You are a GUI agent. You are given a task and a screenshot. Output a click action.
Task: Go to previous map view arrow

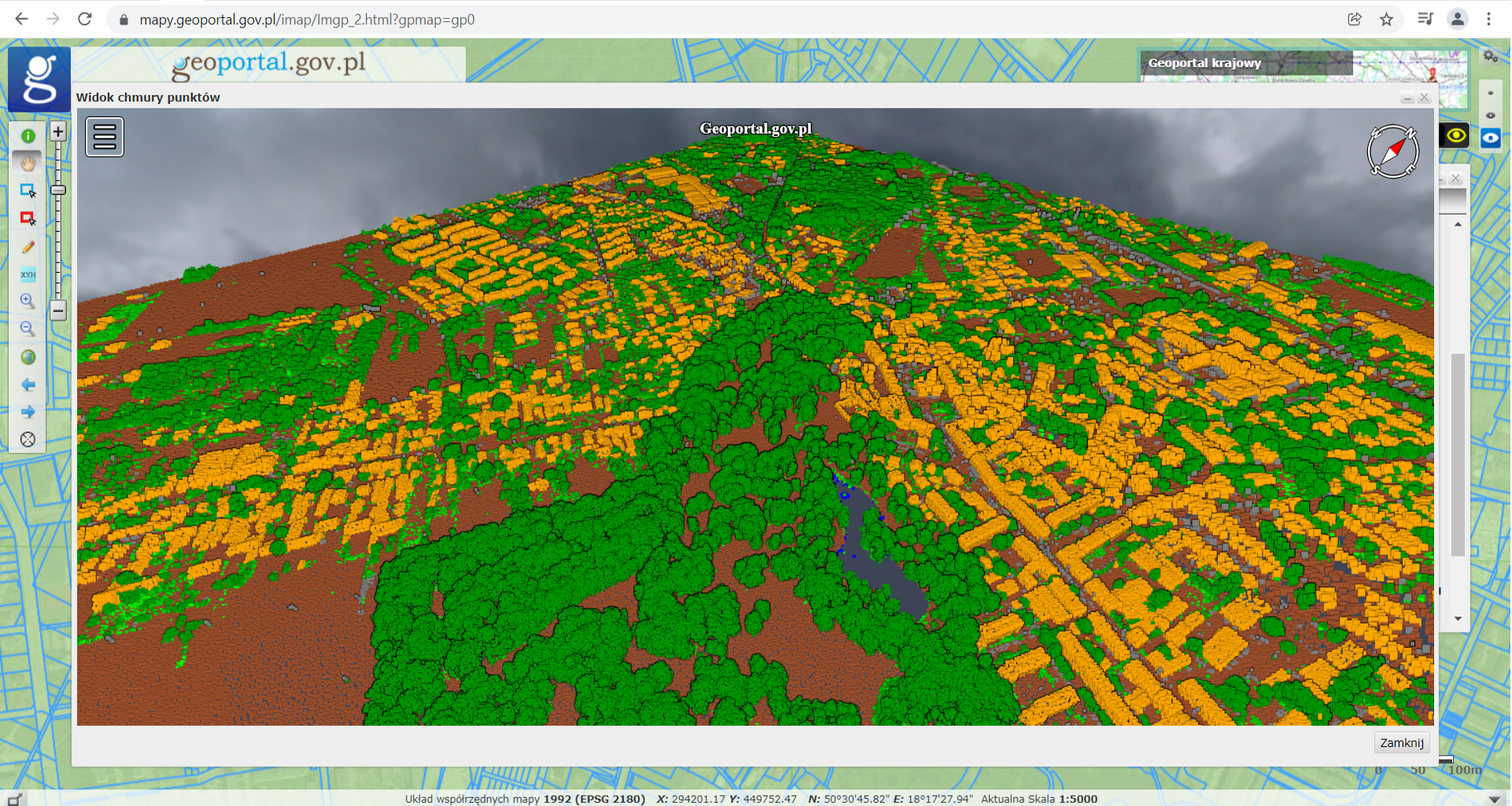[x=28, y=385]
